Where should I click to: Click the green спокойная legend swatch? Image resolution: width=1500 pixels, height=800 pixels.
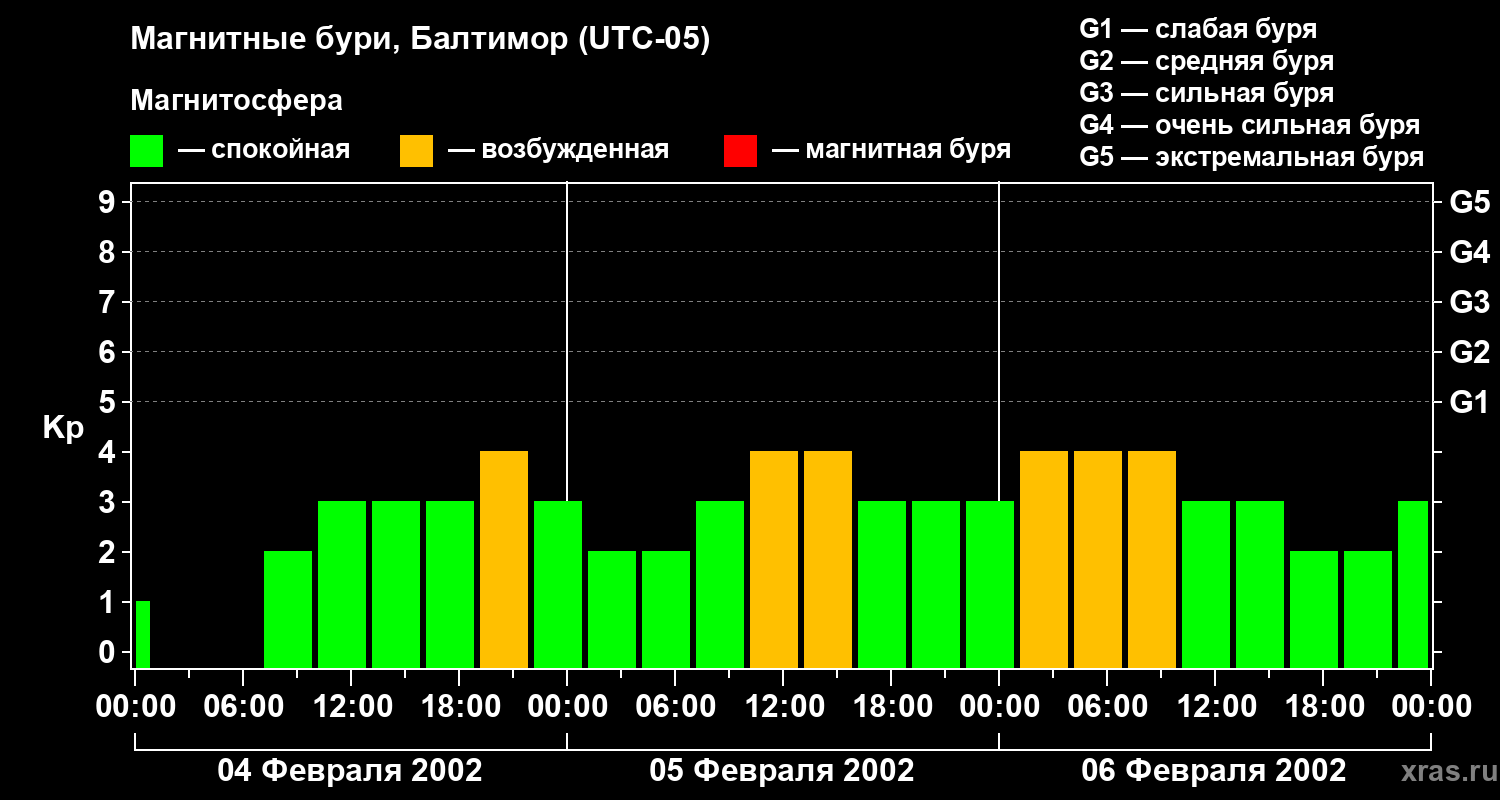(146, 151)
